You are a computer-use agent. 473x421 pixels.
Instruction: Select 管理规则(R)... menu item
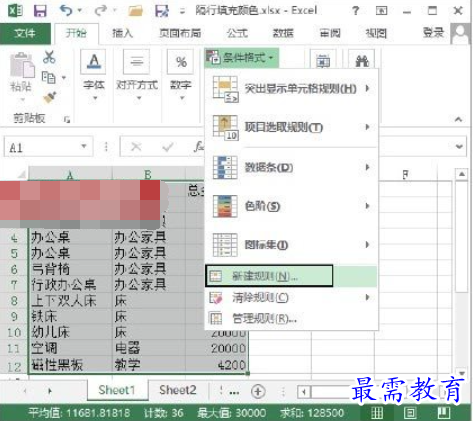[291, 319]
